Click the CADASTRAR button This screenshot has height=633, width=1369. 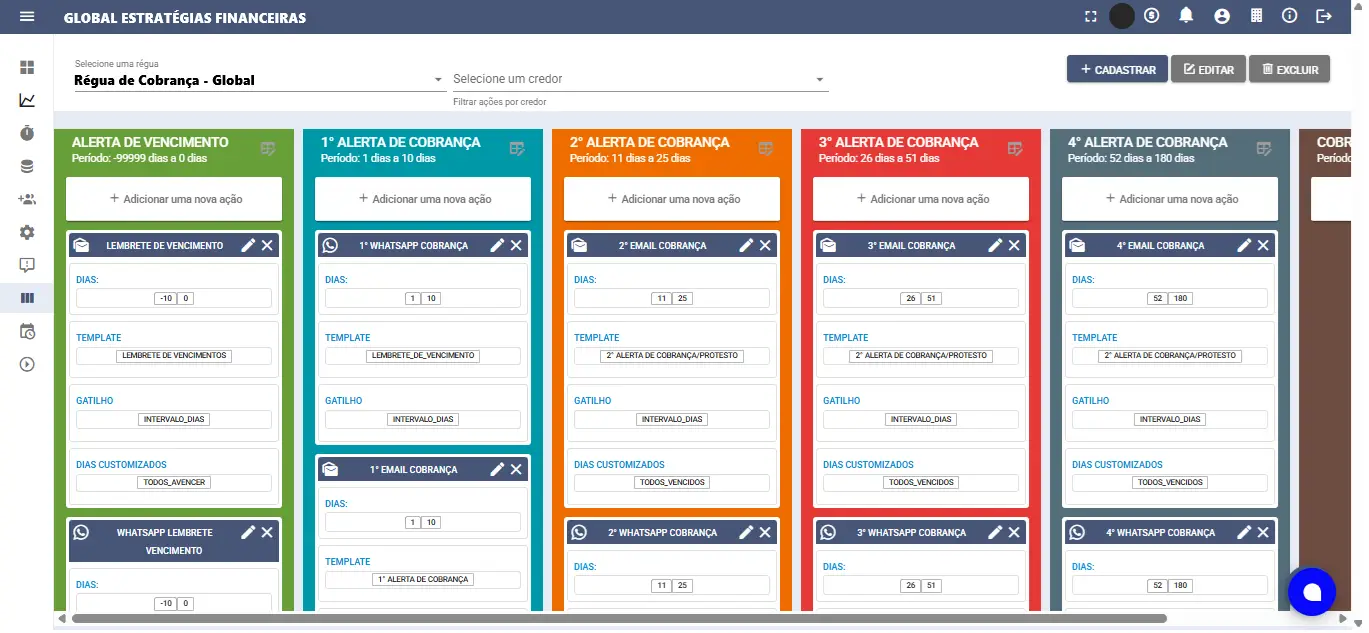pos(1117,70)
